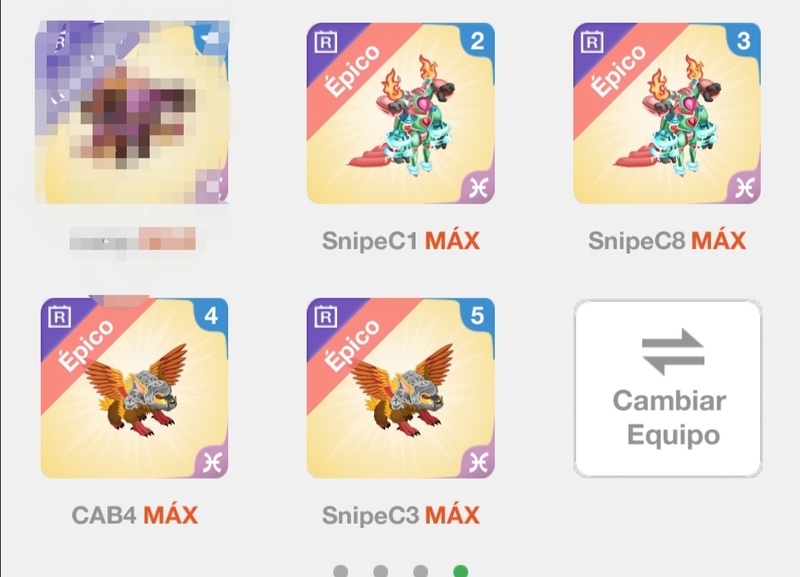Tap the Pisces element icon on SnipeC3 card
The width and height of the screenshot is (800, 577).
479,463
